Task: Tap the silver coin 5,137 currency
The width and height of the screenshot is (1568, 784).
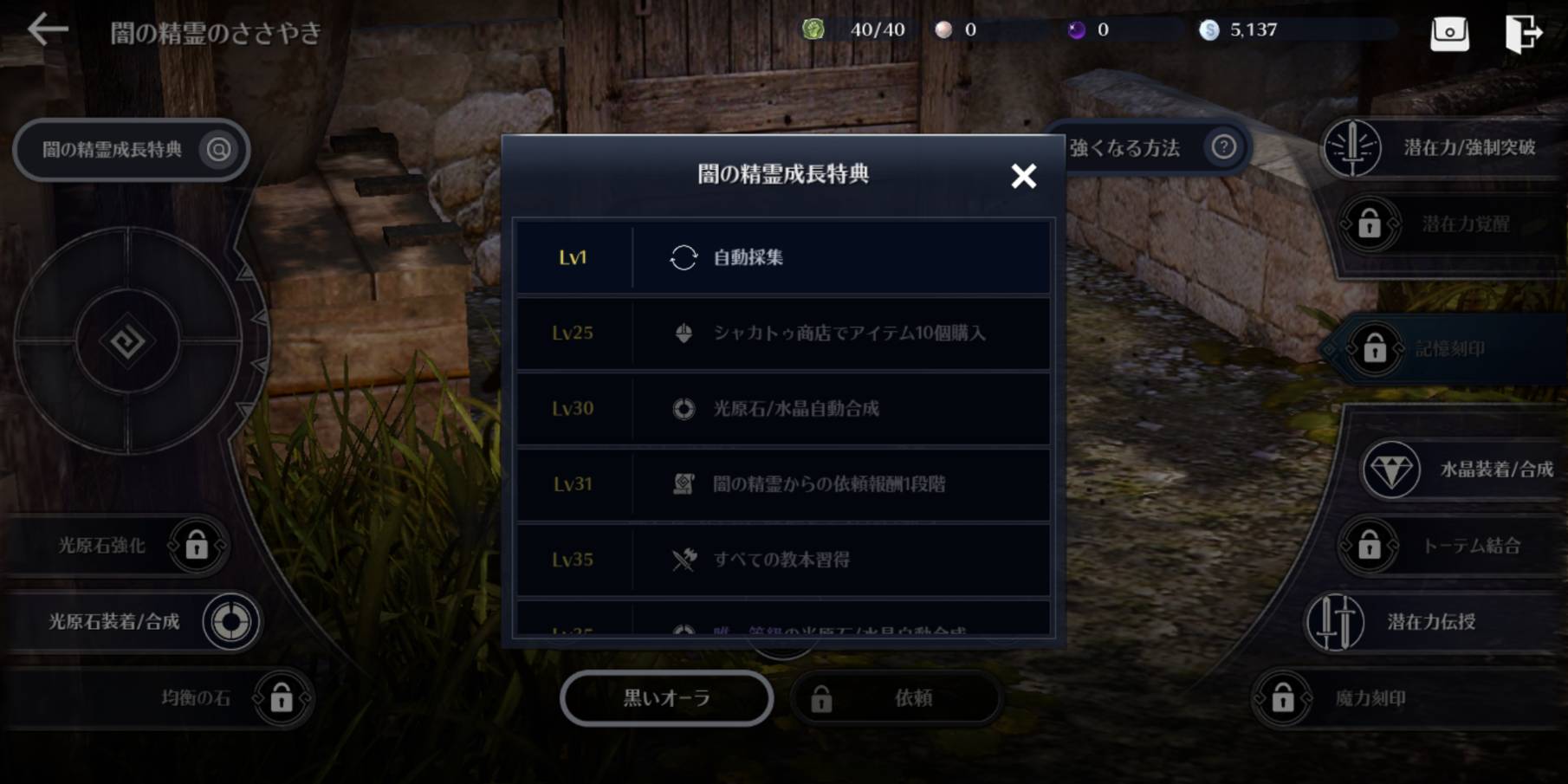Action: click(x=1239, y=30)
